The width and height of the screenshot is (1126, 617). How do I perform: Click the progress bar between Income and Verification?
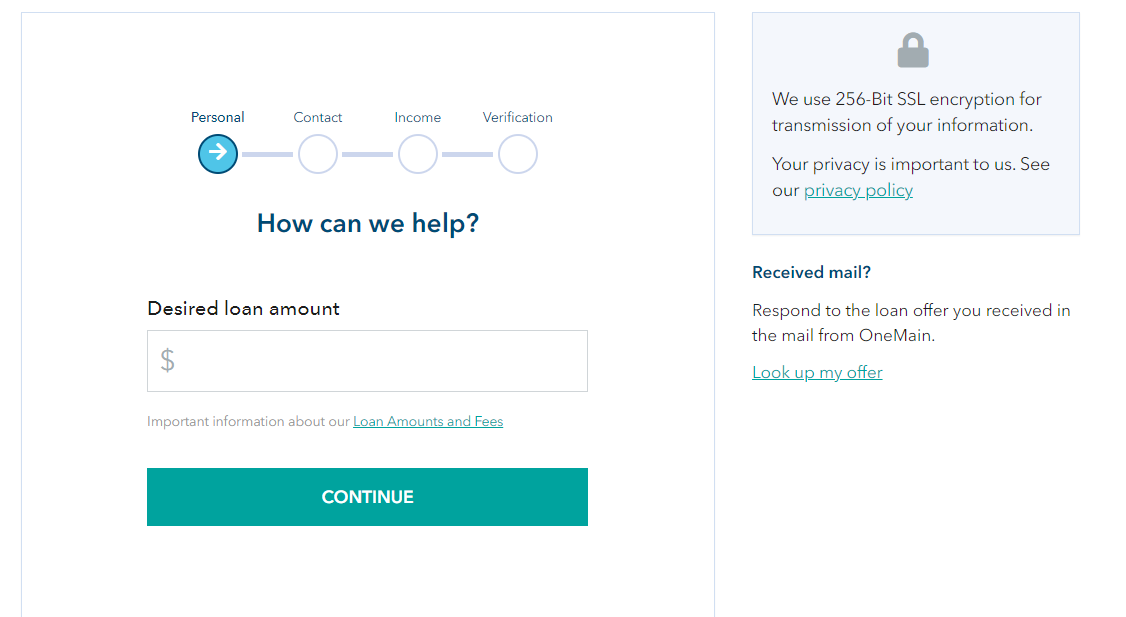coord(467,154)
